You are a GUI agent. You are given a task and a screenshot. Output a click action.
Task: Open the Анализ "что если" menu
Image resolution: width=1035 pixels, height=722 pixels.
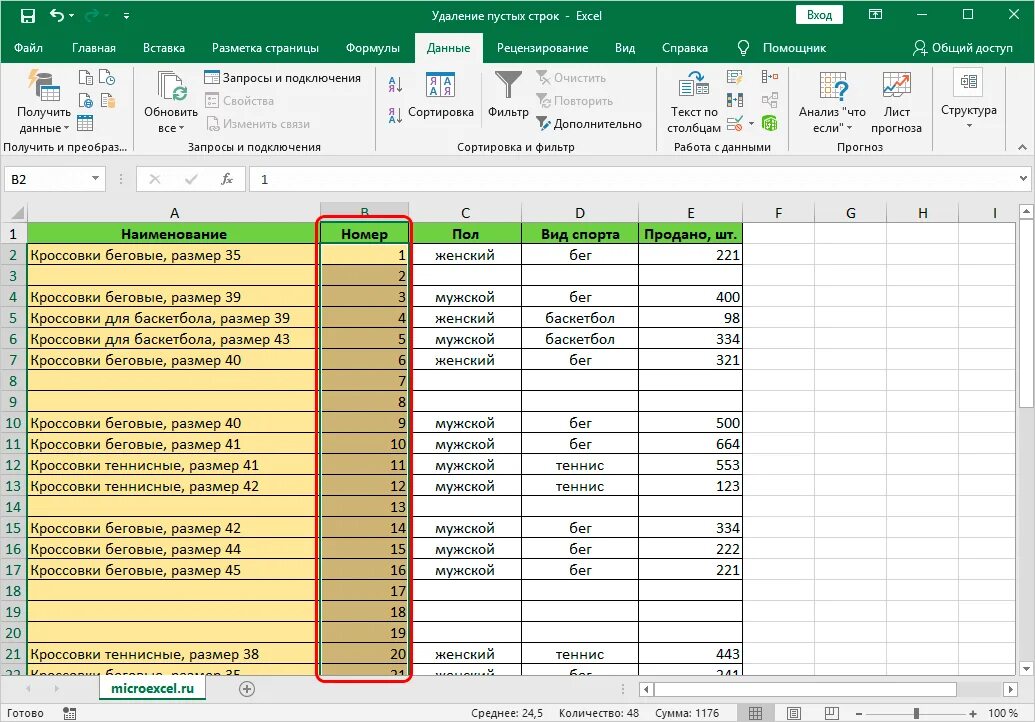[832, 102]
